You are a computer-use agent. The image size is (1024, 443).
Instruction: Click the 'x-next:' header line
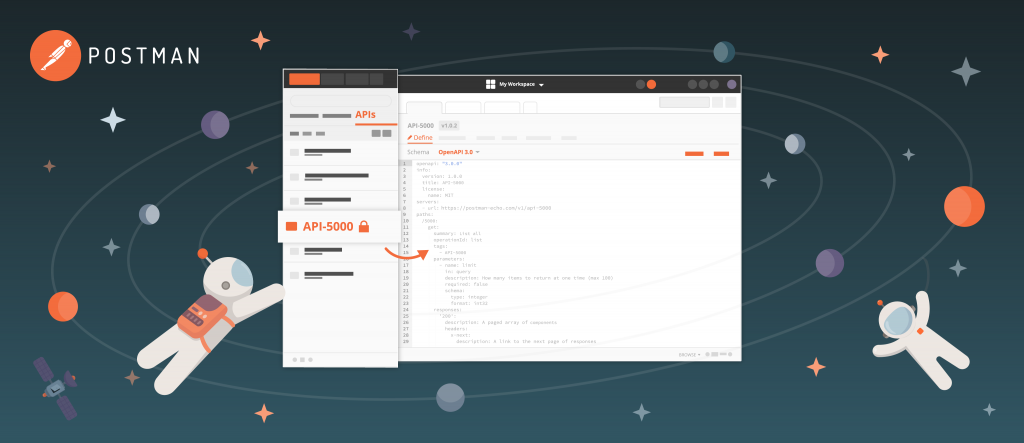click(x=460, y=335)
